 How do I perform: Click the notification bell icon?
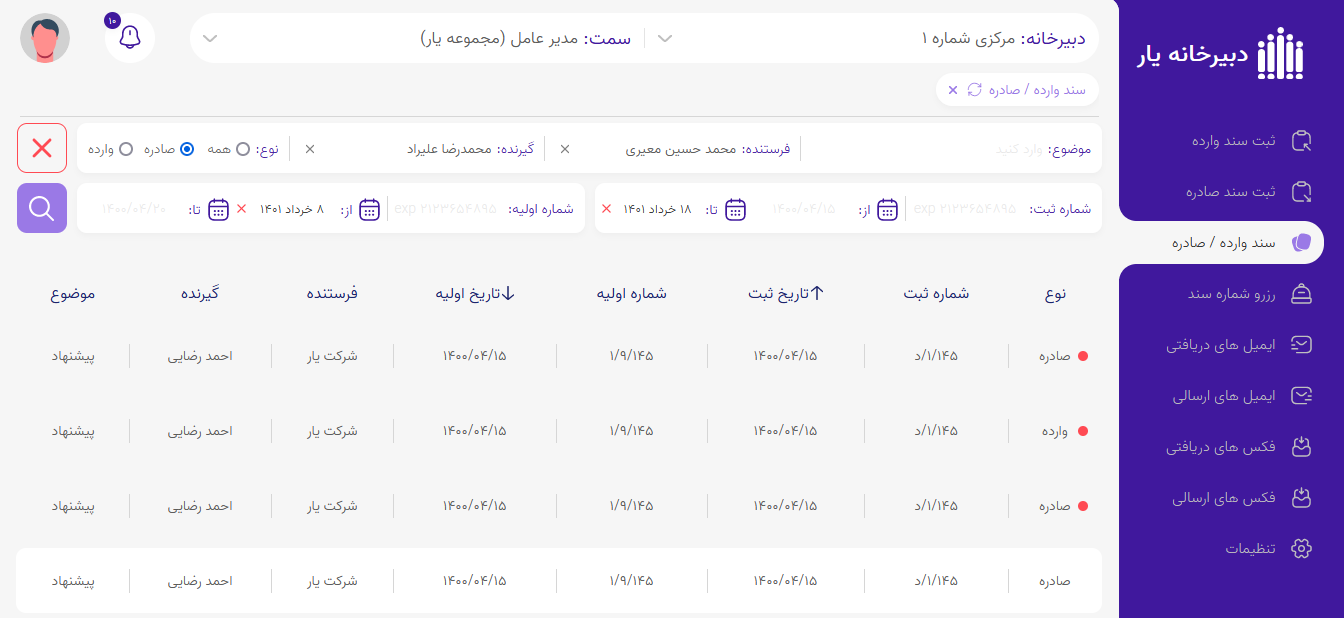click(129, 37)
